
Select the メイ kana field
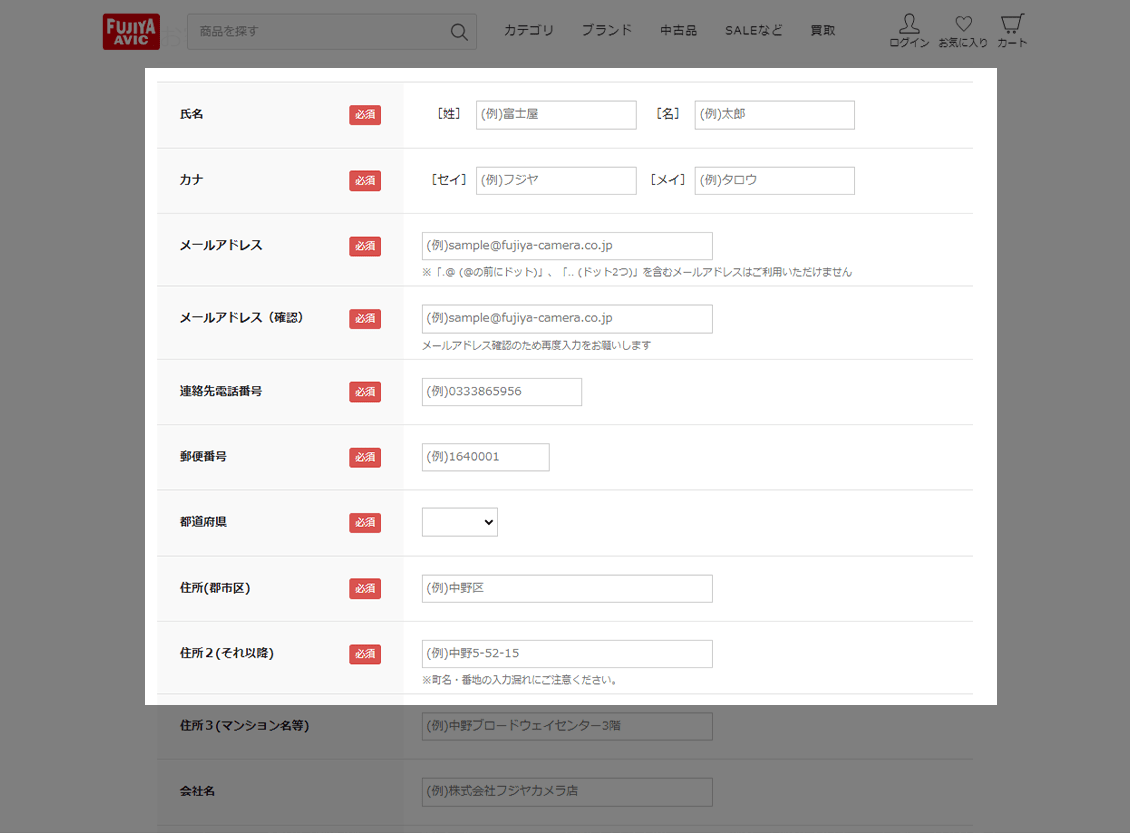tap(774, 181)
